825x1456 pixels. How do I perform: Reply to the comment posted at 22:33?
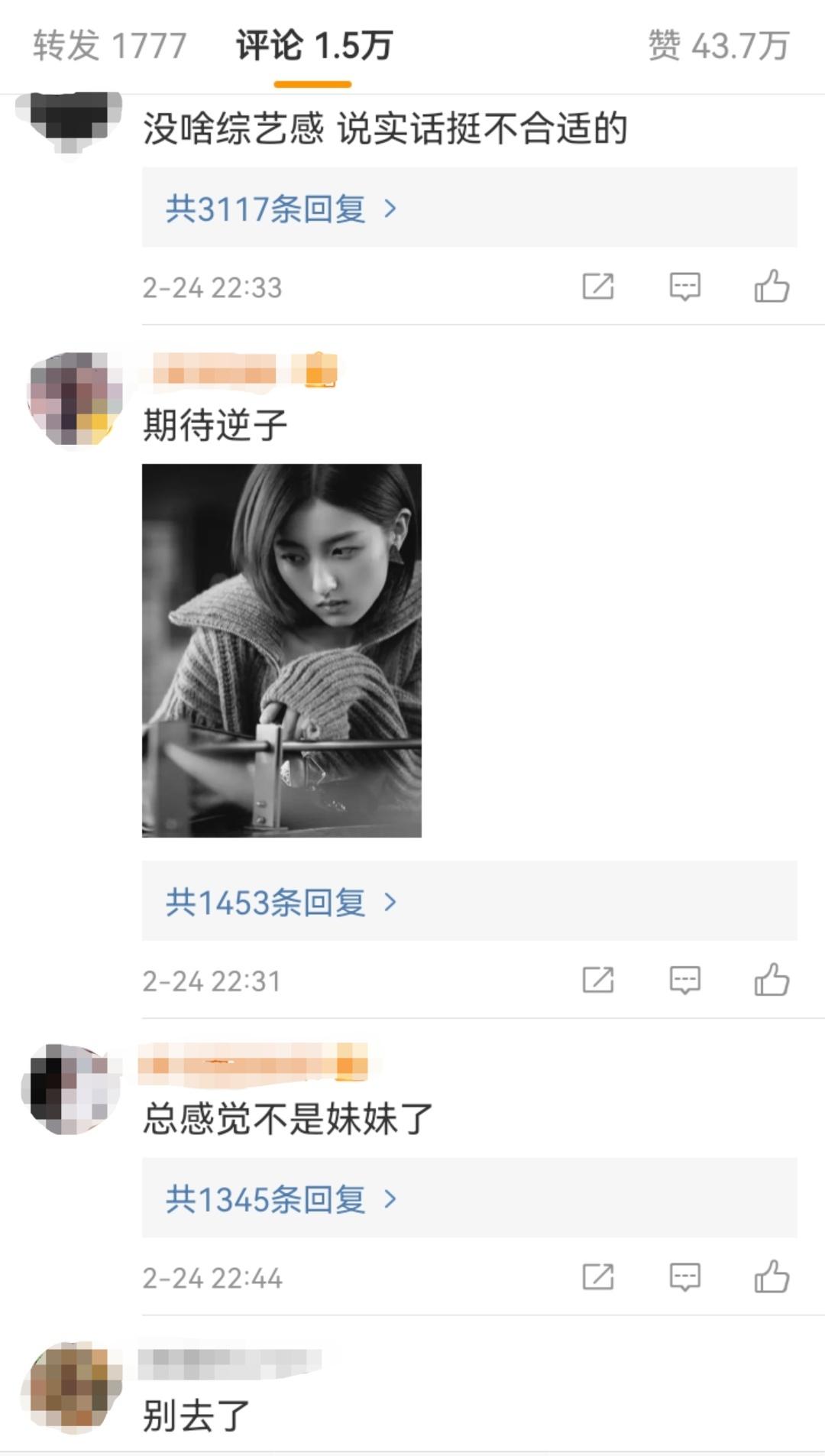click(685, 287)
